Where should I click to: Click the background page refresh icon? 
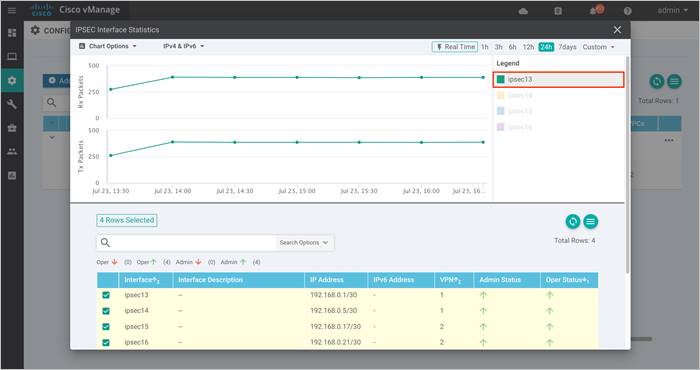[x=657, y=81]
